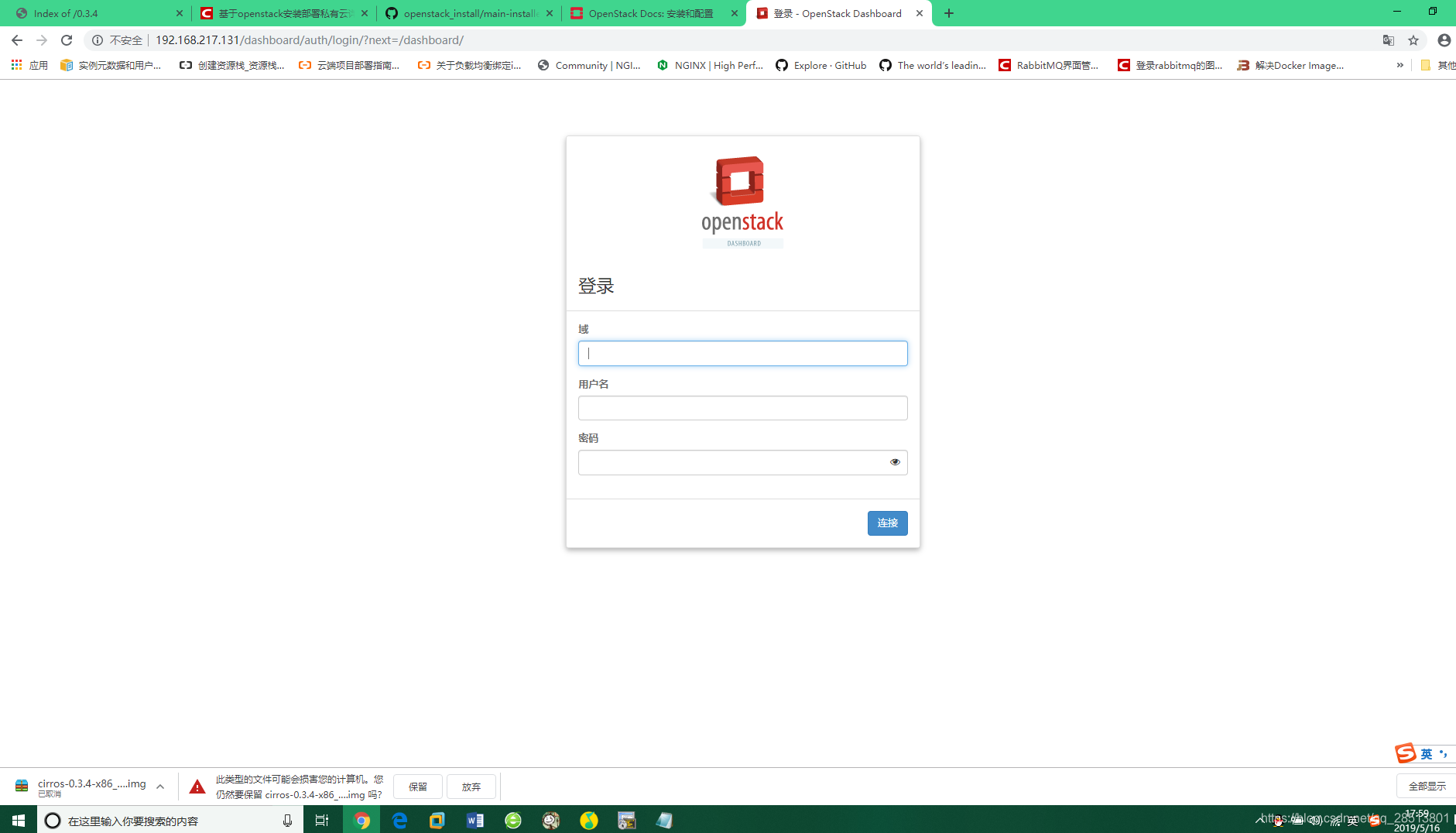Click 放弃 to discard the download
This screenshot has width=1456, height=833.
471,787
